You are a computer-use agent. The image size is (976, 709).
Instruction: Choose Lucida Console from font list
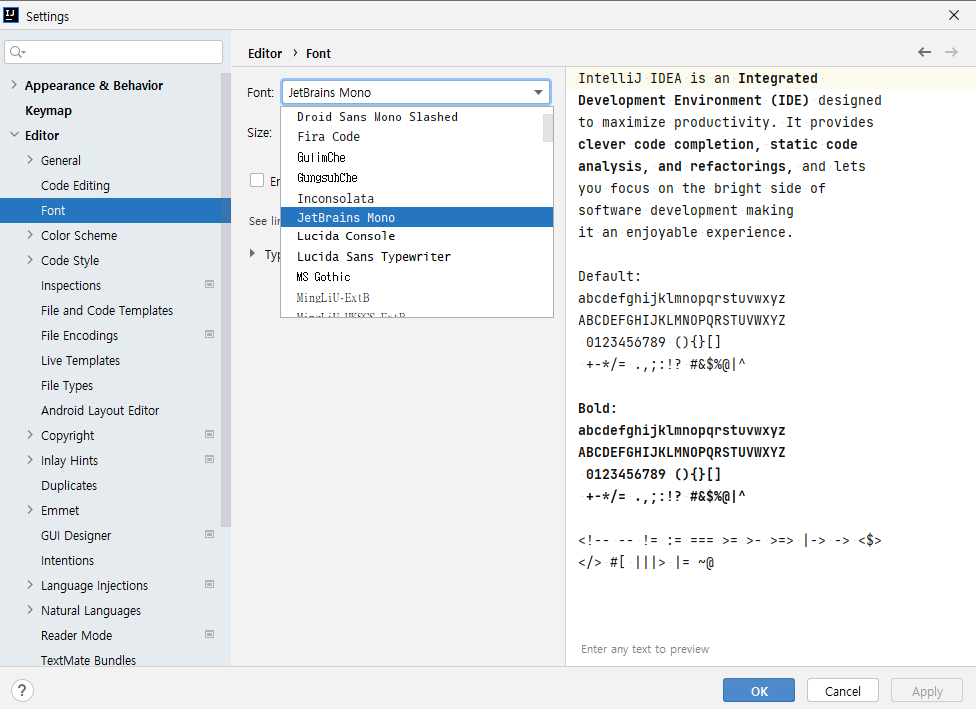(417, 236)
